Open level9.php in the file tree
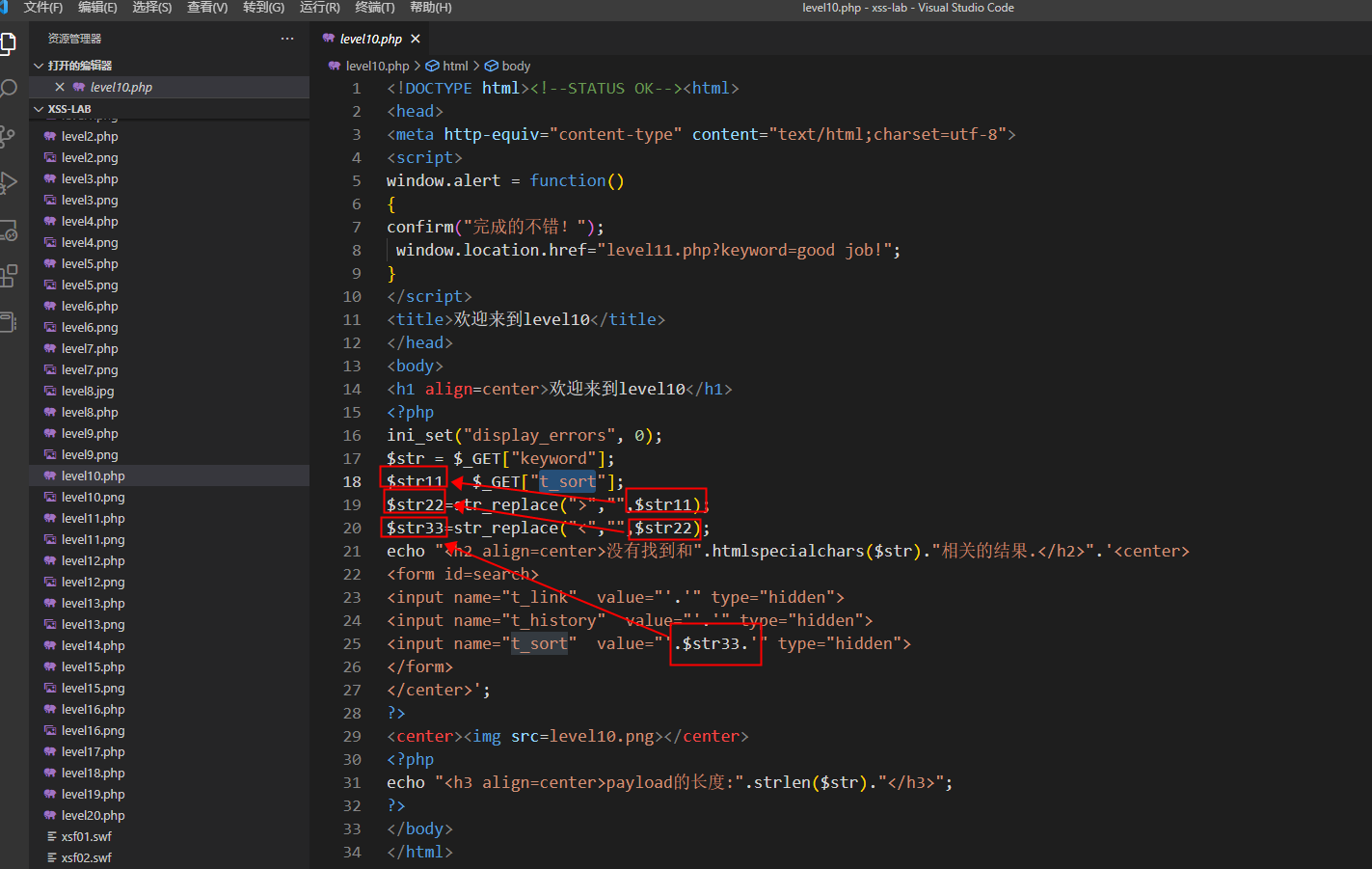This screenshot has height=869, width=1372. pyautogui.click(x=90, y=433)
